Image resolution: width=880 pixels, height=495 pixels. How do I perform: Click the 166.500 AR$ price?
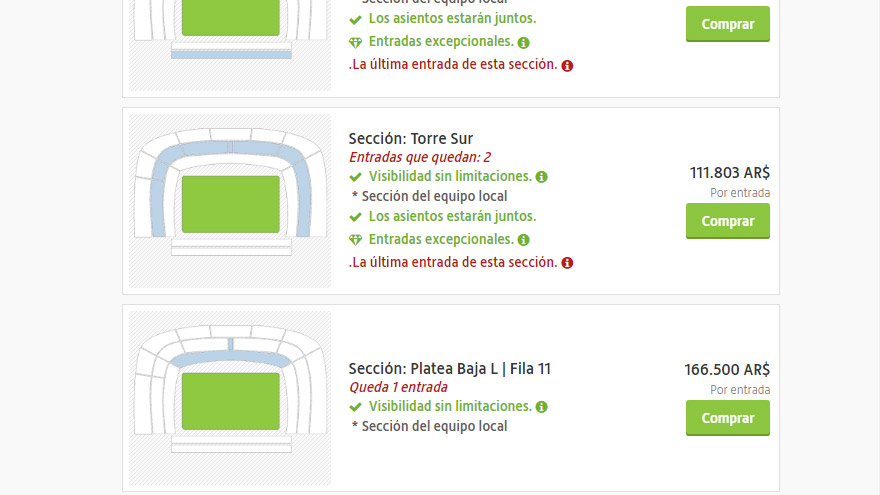coord(726,369)
